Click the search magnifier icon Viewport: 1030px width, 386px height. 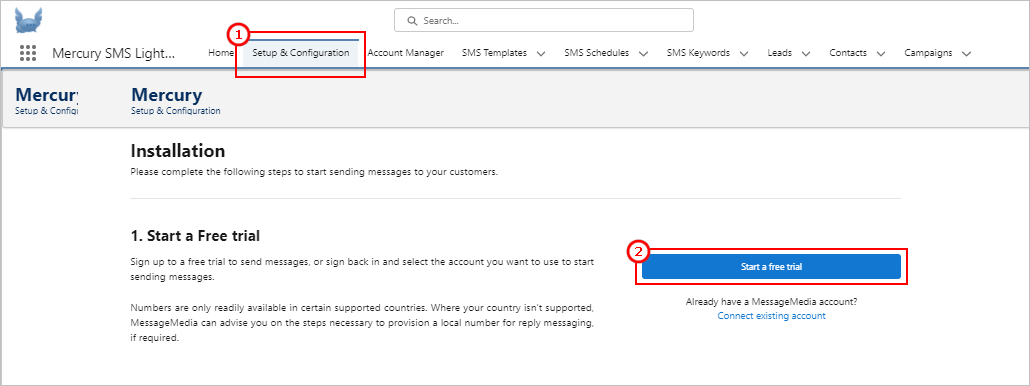point(413,20)
